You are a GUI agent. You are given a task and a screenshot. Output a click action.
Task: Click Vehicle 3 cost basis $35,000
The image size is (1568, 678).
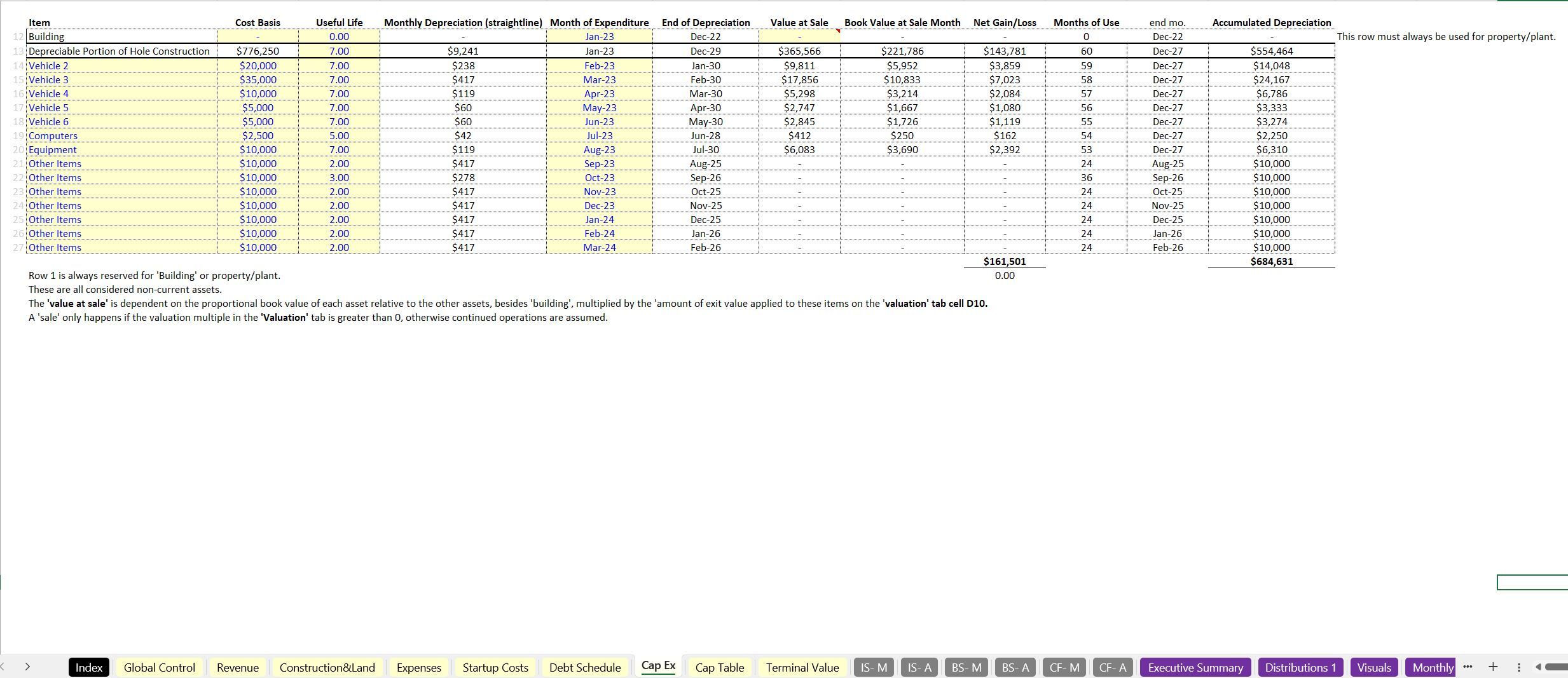tap(258, 79)
